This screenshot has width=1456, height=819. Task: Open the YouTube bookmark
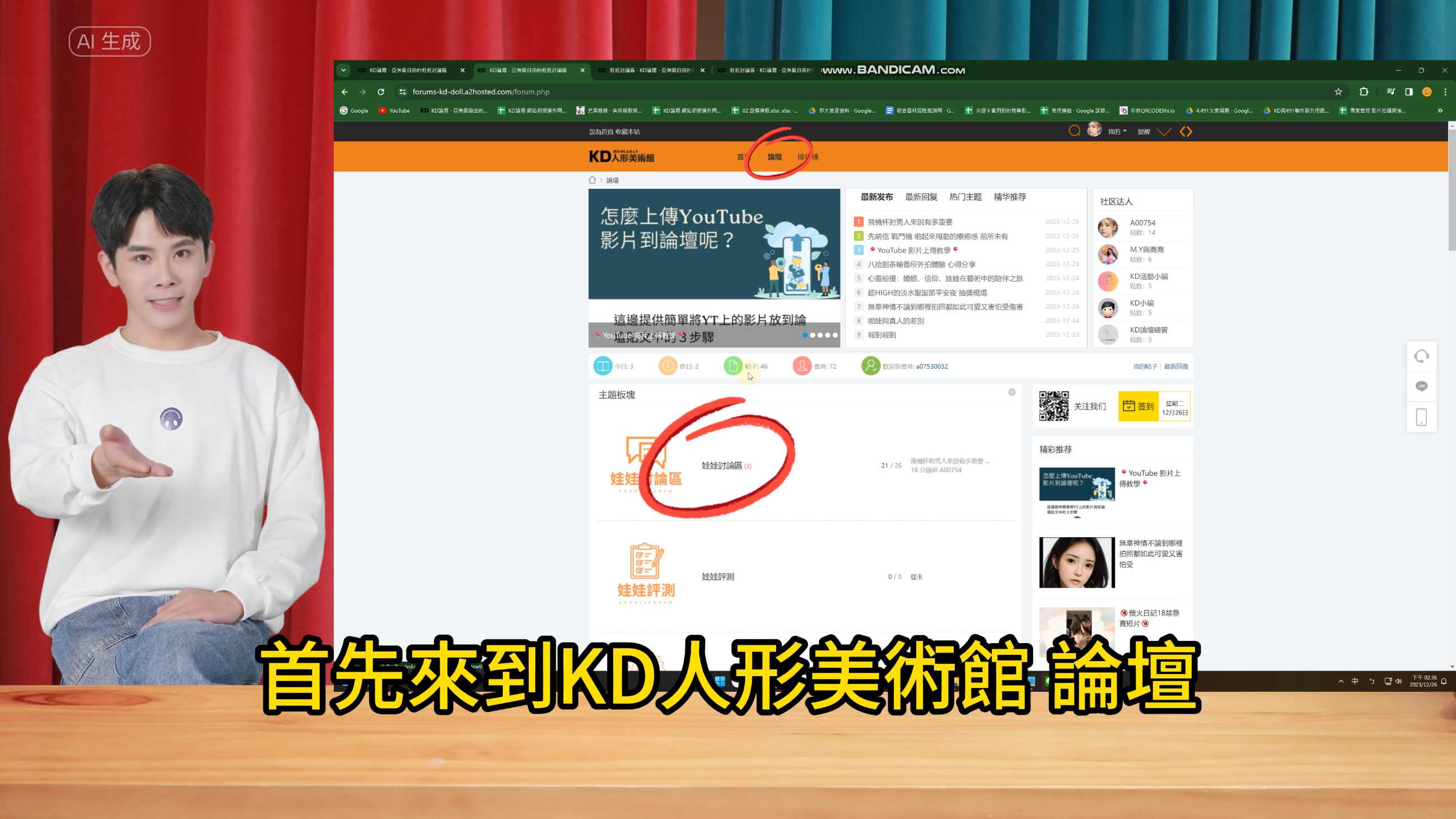point(395,110)
